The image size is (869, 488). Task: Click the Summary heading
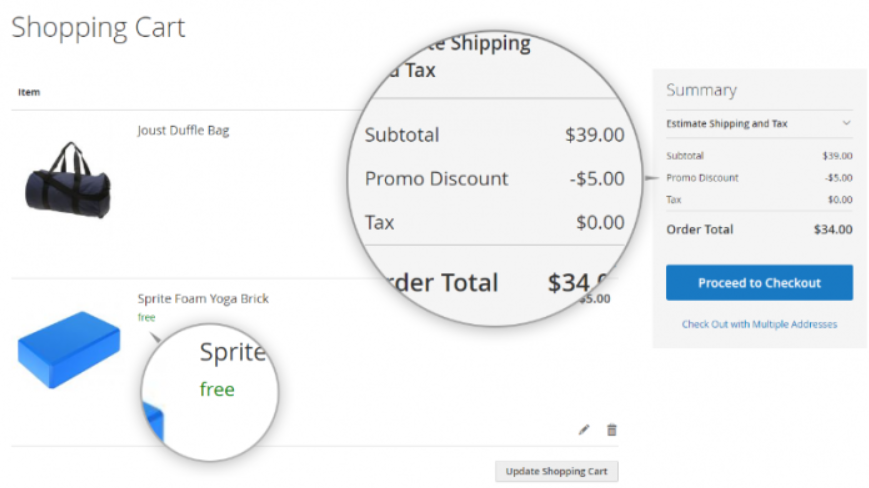pyautogui.click(x=701, y=90)
